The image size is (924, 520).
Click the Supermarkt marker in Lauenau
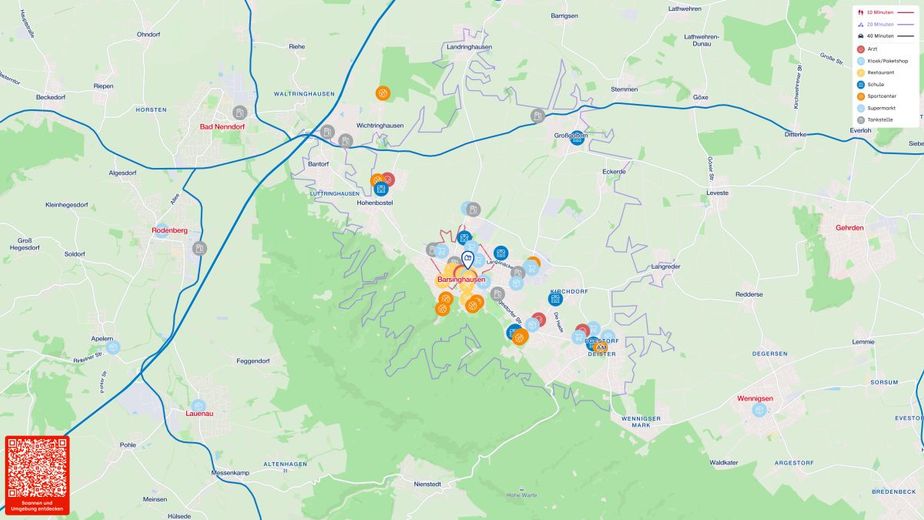(199, 406)
